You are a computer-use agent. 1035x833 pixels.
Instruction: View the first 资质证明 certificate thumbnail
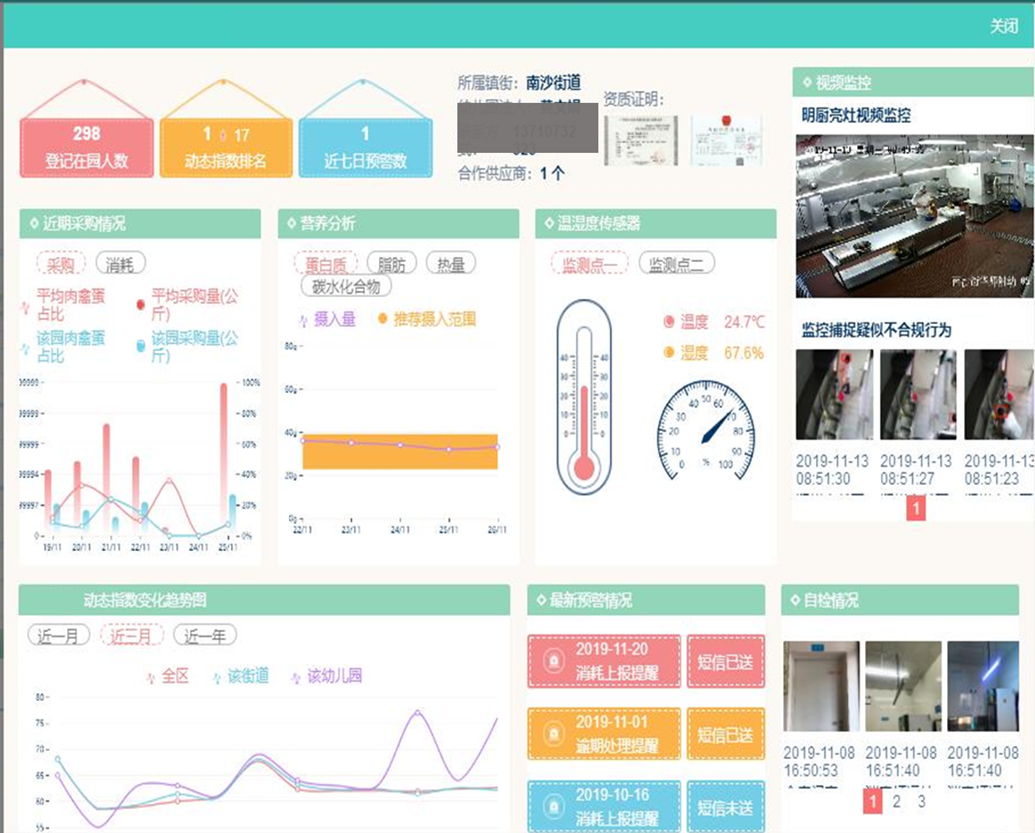pos(642,140)
